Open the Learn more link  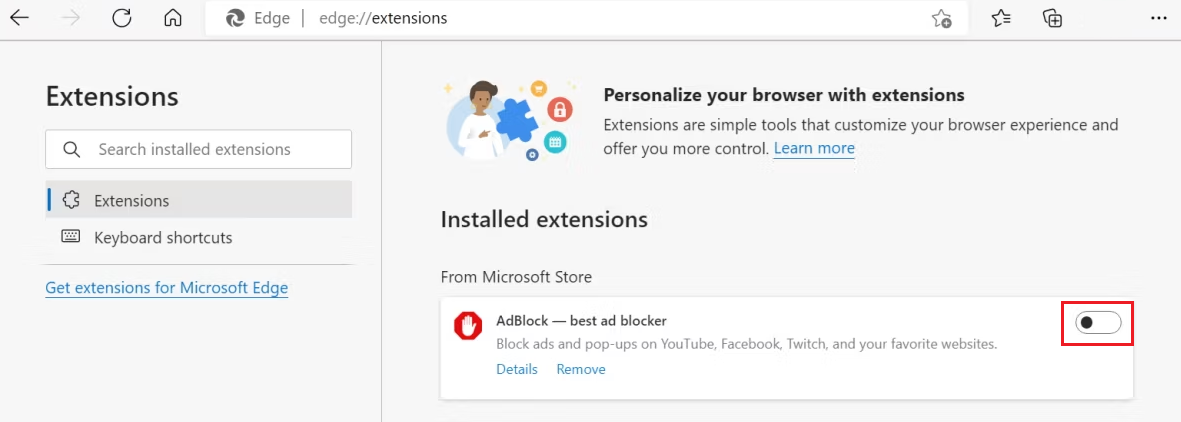(x=814, y=148)
